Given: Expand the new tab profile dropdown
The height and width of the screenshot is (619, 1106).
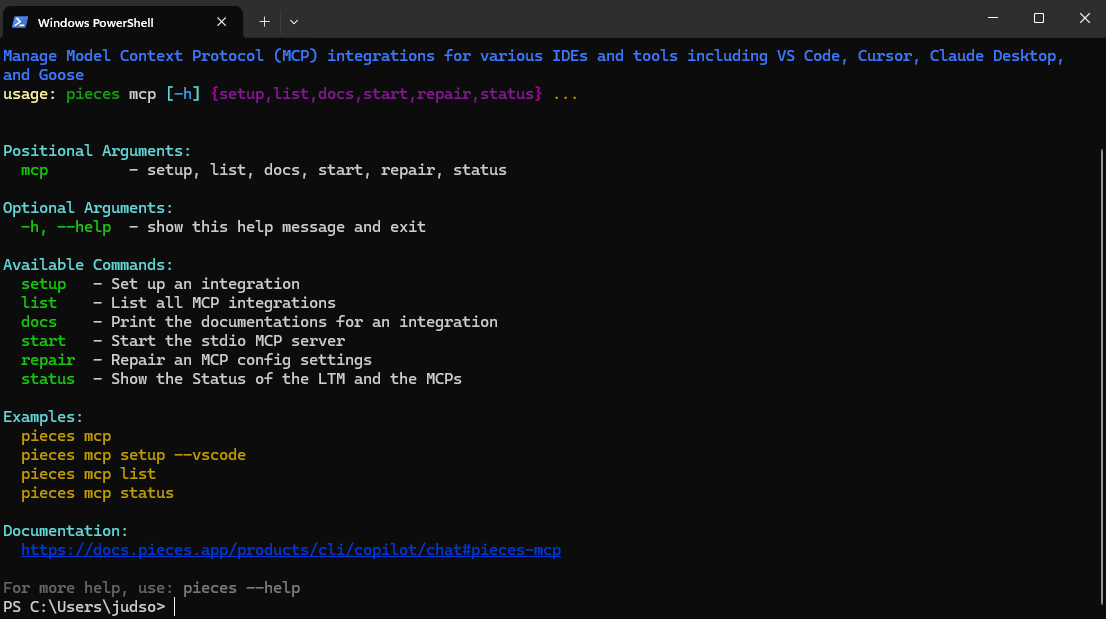Looking at the screenshot, I should [294, 22].
